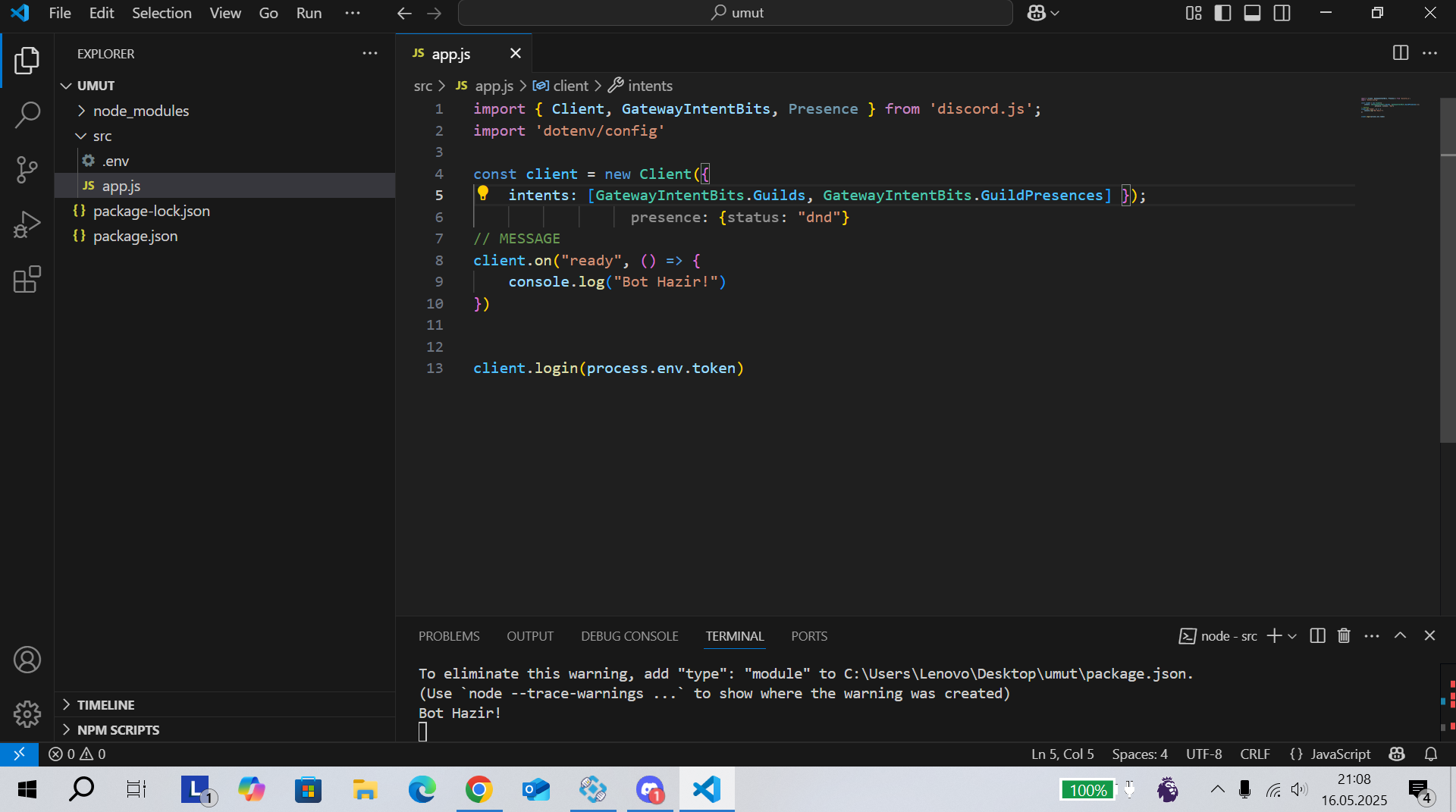Go back in navigation history
The image size is (1456, 812).
[x=404, y=13]
